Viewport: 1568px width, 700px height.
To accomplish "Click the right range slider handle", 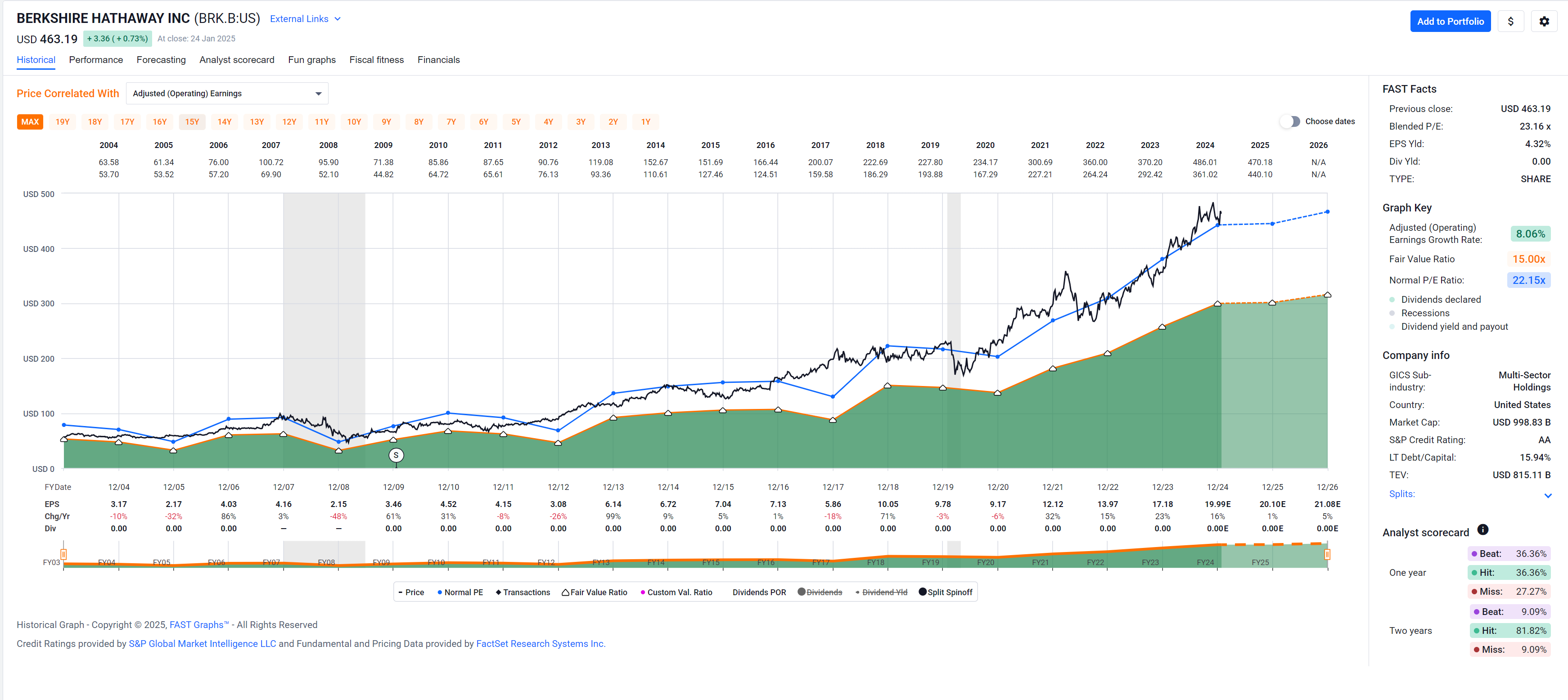I will [1327, 554].
